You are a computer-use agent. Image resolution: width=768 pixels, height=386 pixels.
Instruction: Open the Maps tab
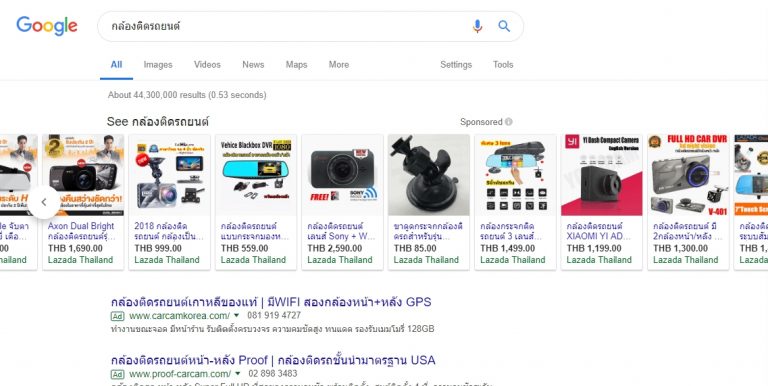coord(296,65)
